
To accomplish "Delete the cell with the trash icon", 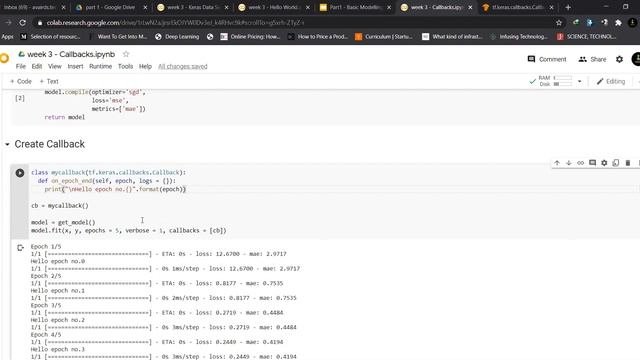I will pyautogui.click(x=628, y=163).
